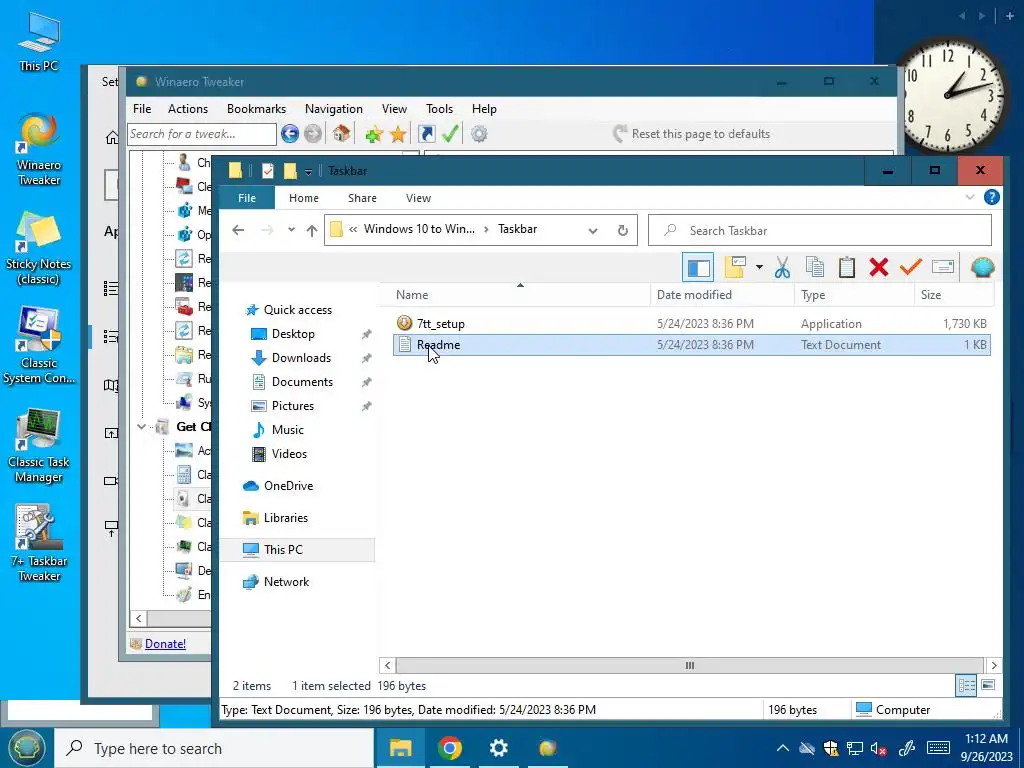The image size is (1024, 768).
Task: Open the folder options toolbar icon
Action: point(735,267)
